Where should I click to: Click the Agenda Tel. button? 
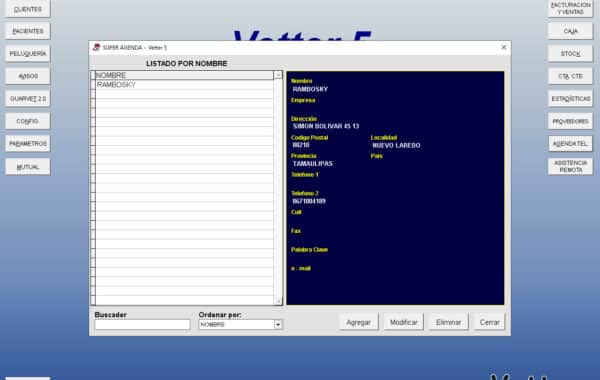coord(570,144)
